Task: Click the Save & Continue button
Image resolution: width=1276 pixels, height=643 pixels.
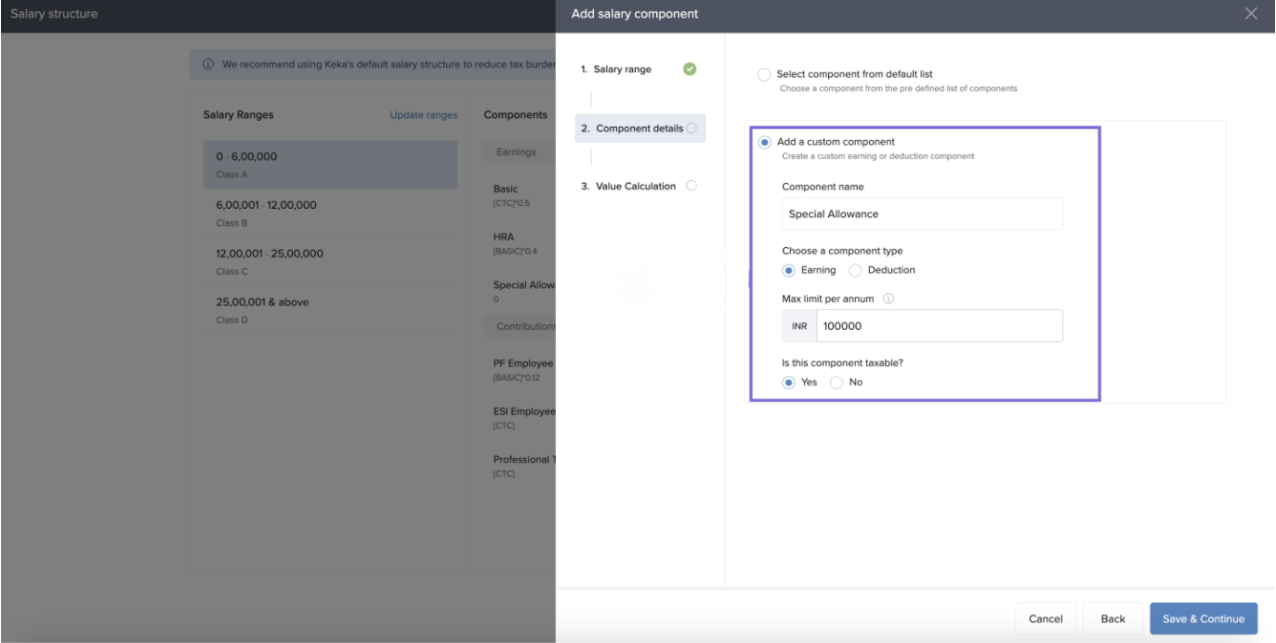Action: coord(1203,619)
